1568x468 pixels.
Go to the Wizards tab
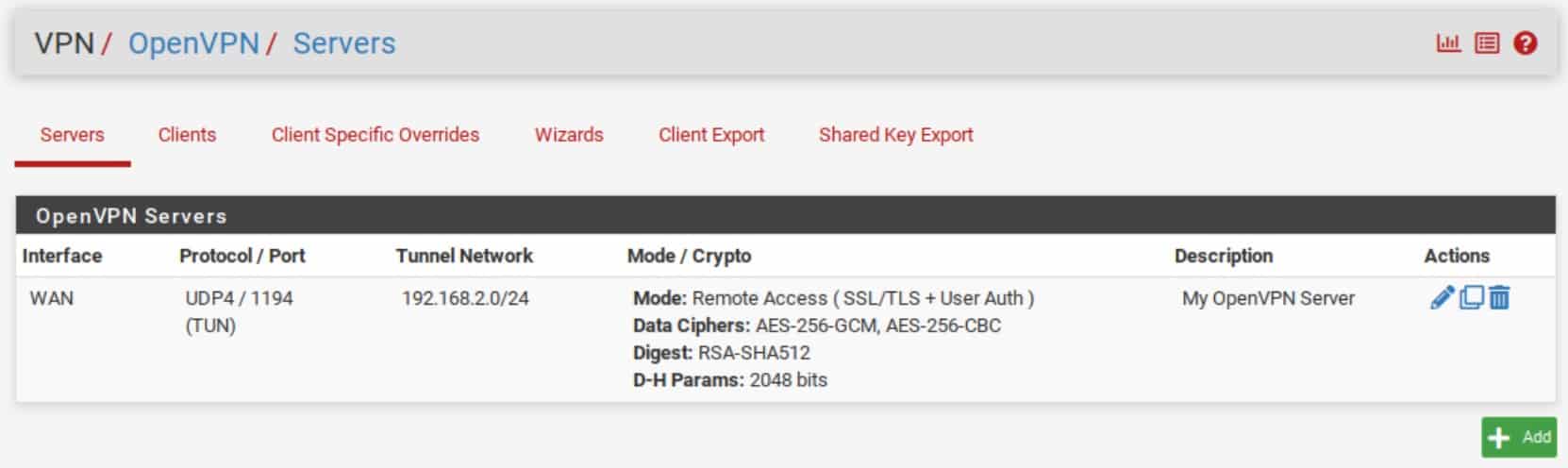pyautogui.click(x=569, y=135)
